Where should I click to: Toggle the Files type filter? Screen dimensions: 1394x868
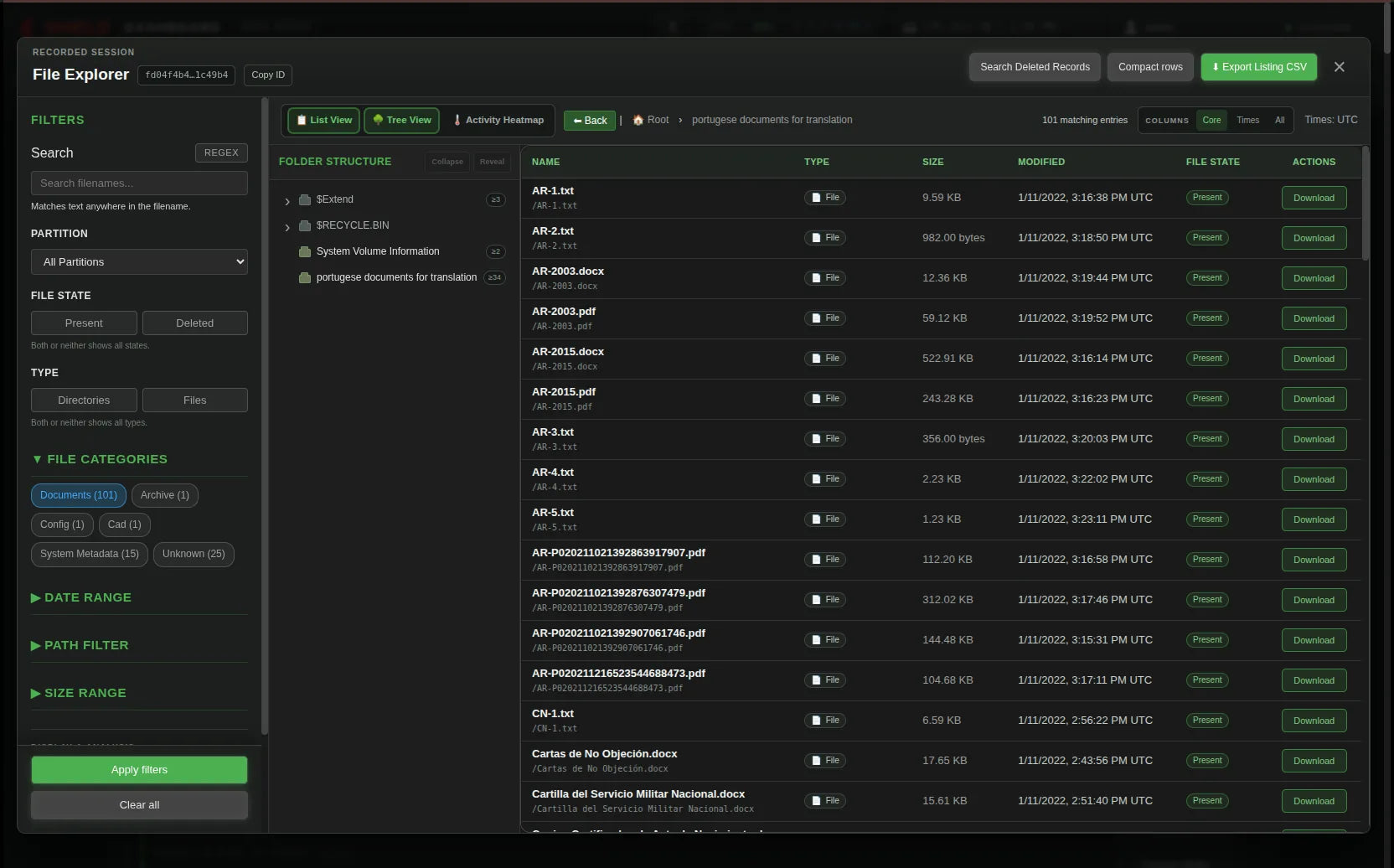[x=195, y=400]
